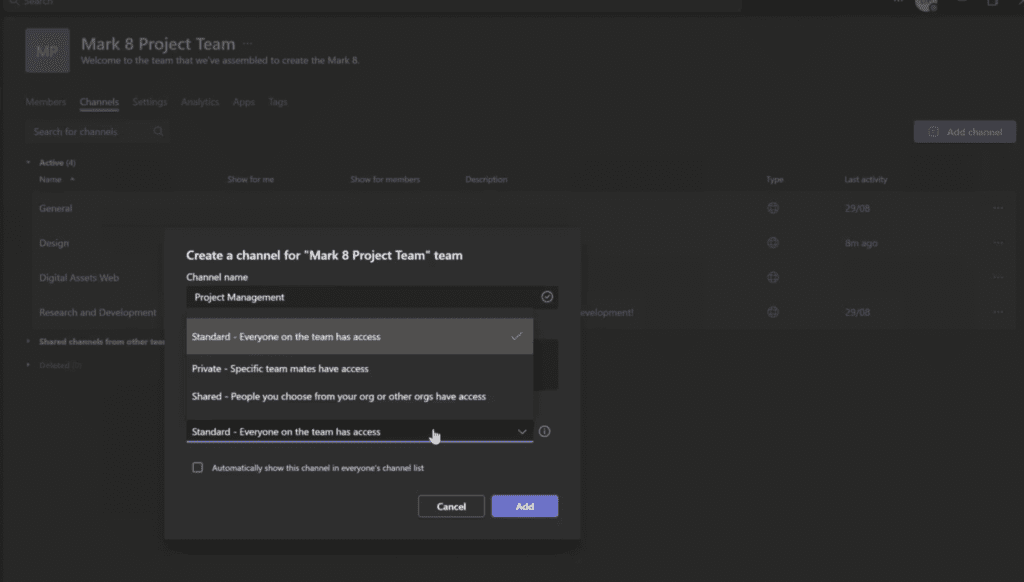Image resolution: width=1024 pixels, height=582 pixels.
Task: Open the Tags tab
Action: coord(278,102)
